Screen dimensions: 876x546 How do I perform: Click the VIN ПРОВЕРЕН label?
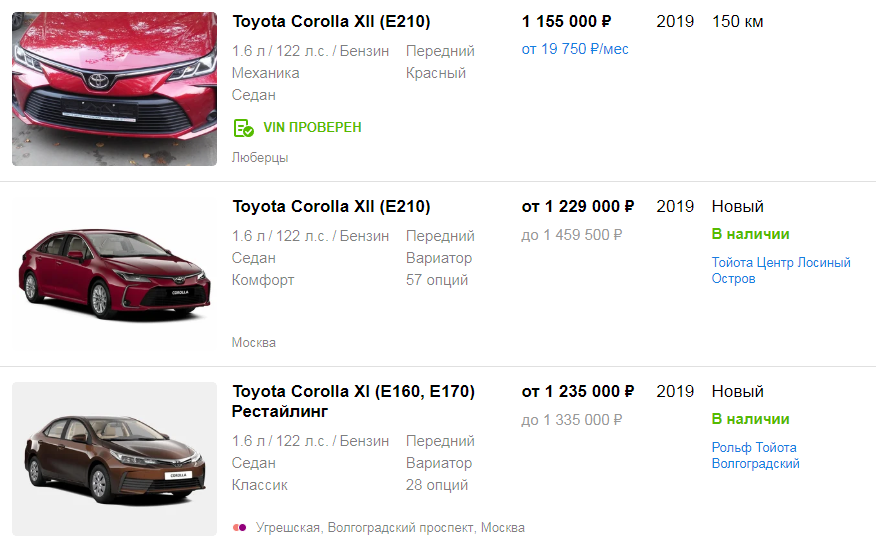(312, 128)
